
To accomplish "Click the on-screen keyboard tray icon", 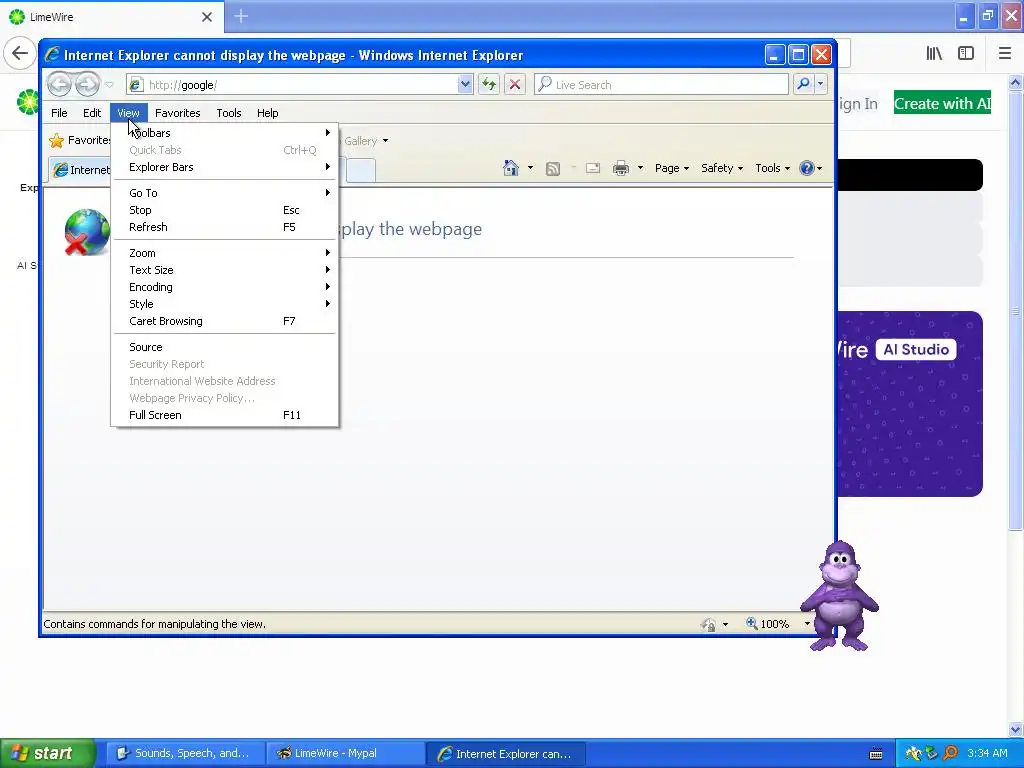I will [x=876, y=754].
